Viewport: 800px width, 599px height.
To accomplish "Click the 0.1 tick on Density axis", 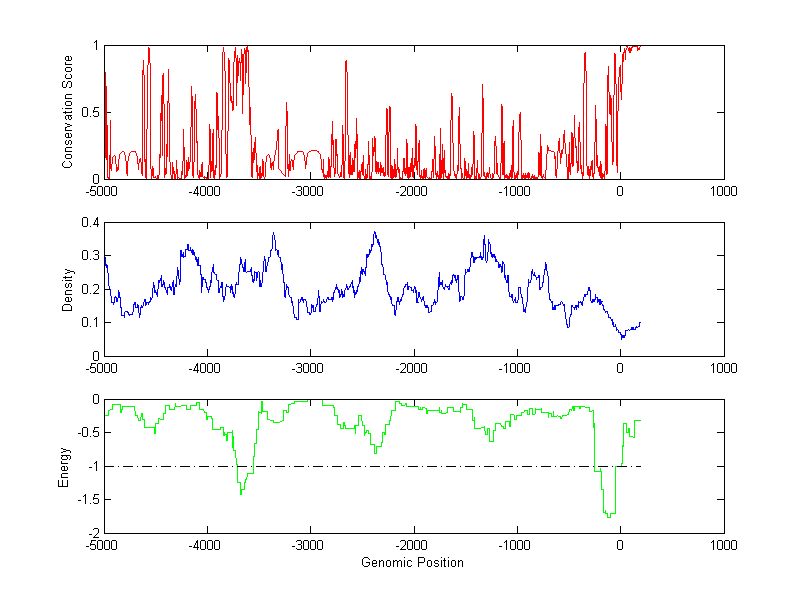I will tap(89, 322).
